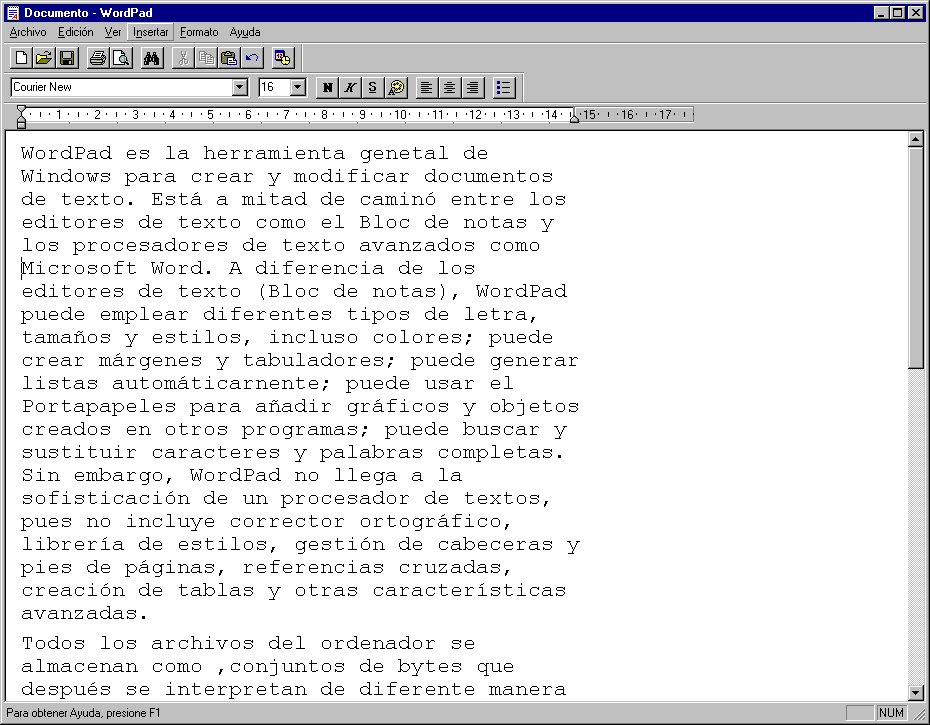Viewport: 930px width, 725px height.
Task: Open the Ver menu
Action: click(113, 32)
